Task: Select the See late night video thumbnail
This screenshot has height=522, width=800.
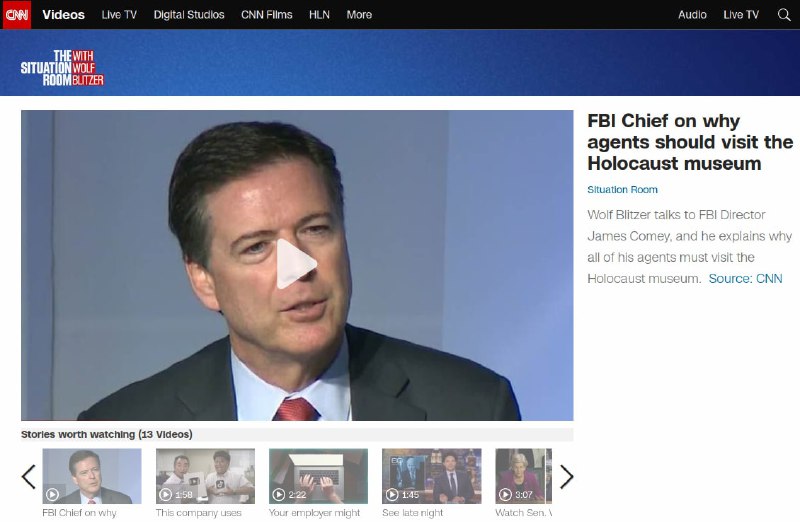Action: click(432, 476)
